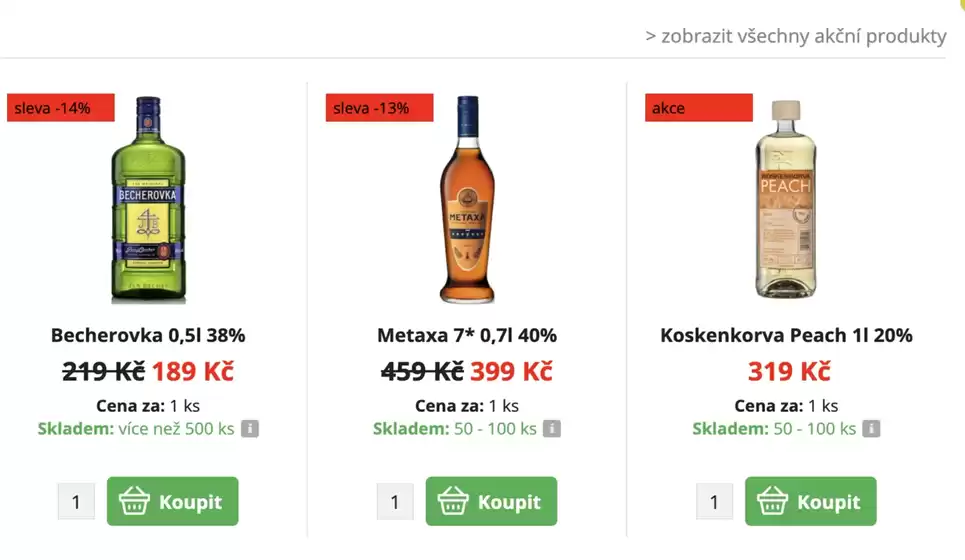
Task: Open the Metaxa 7* 0,7l 40% product title
Action: coord(467,336)
